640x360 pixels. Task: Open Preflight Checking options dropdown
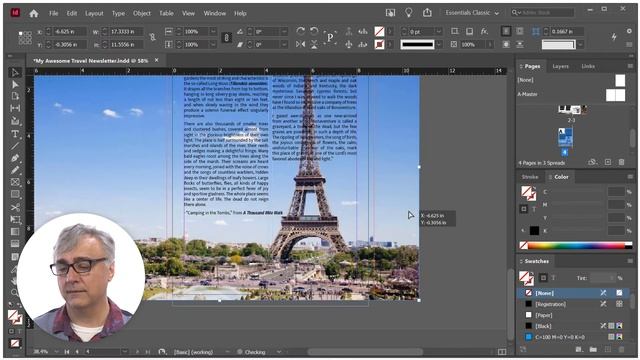(x=279, y=351)
